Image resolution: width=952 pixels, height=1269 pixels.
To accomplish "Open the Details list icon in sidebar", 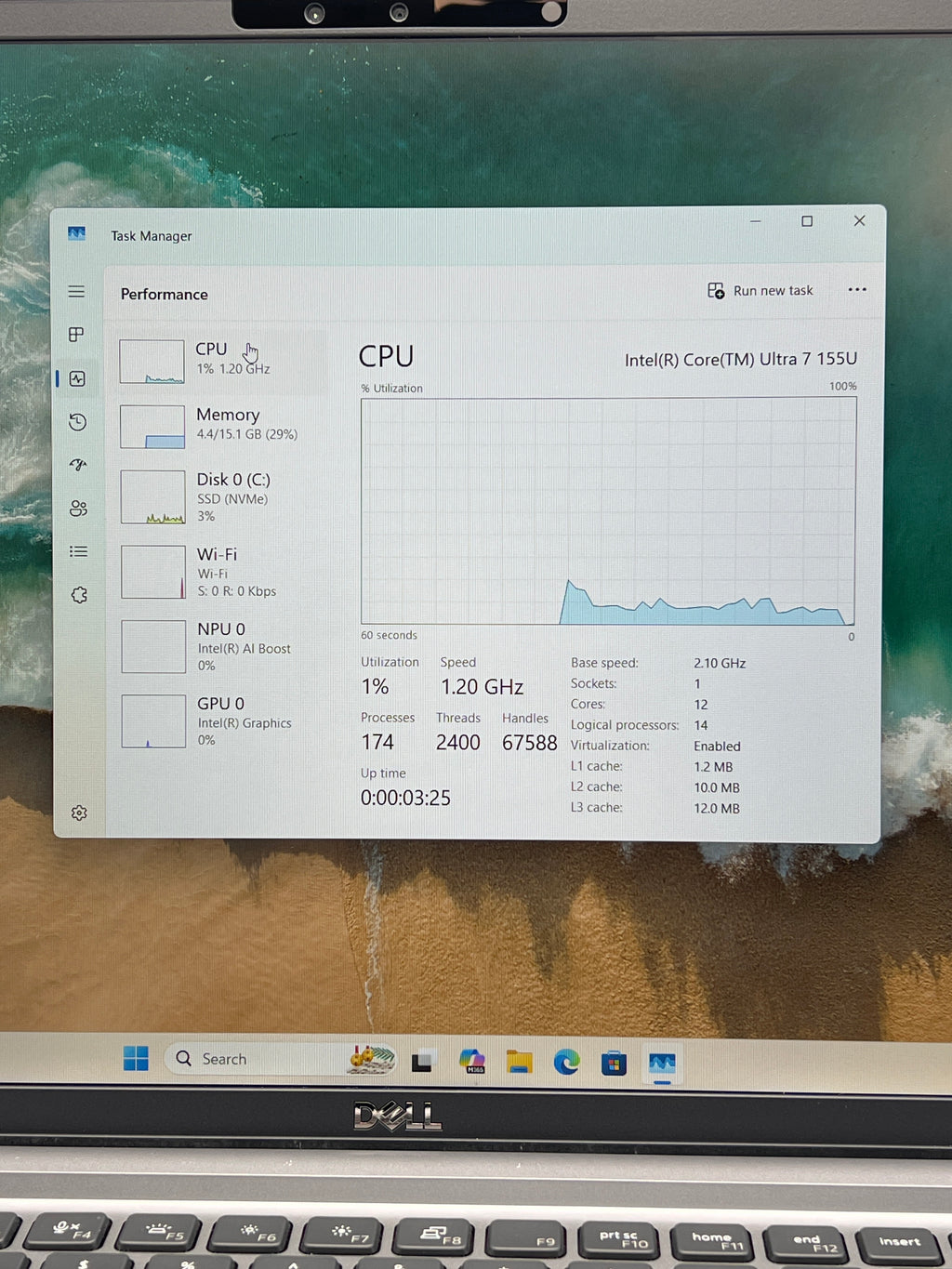I will [x=78, y=551].
